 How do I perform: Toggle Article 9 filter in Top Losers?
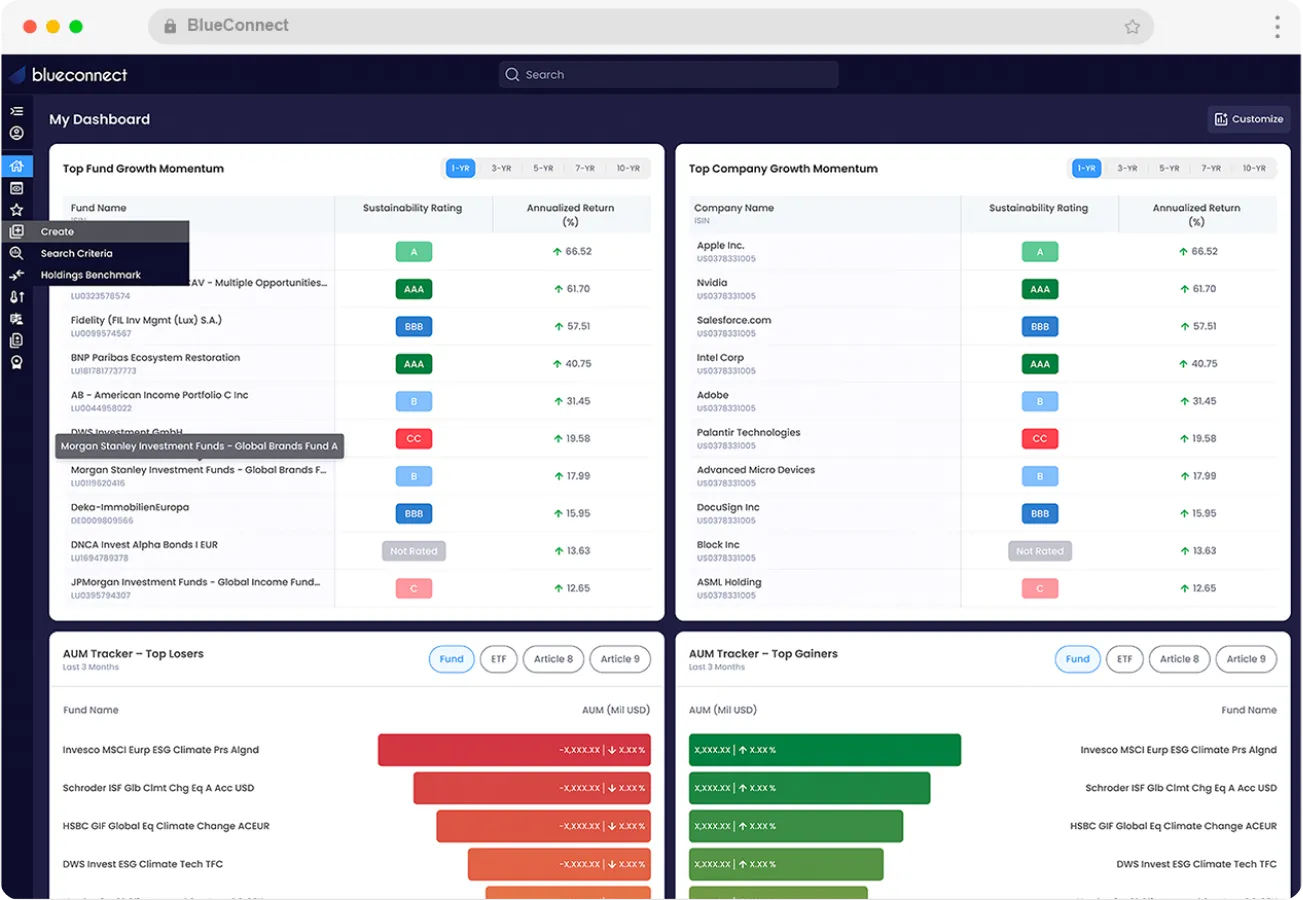click(x=620, y=659)
